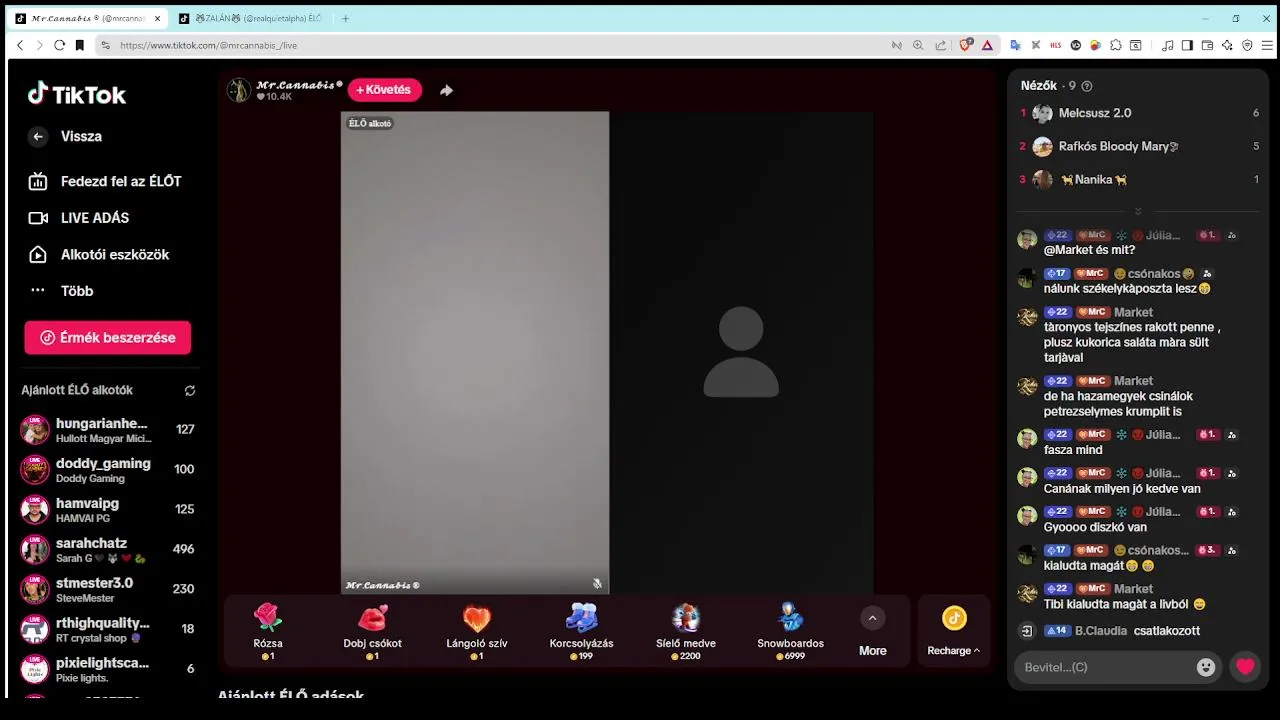Open the Recharge coins dropdown
The width and height of the screenshot is (1280, 720).
click(x=954, y=631)
